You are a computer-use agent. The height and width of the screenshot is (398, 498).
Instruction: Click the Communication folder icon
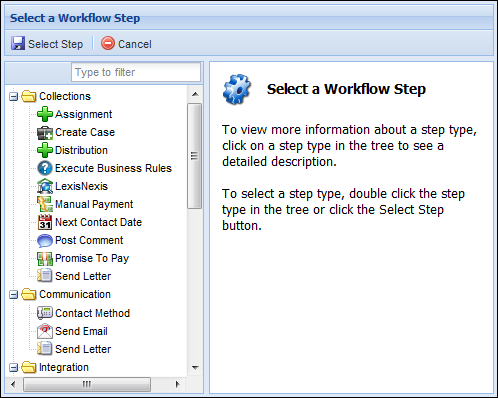pyautogui.click(x=29, y=294)
